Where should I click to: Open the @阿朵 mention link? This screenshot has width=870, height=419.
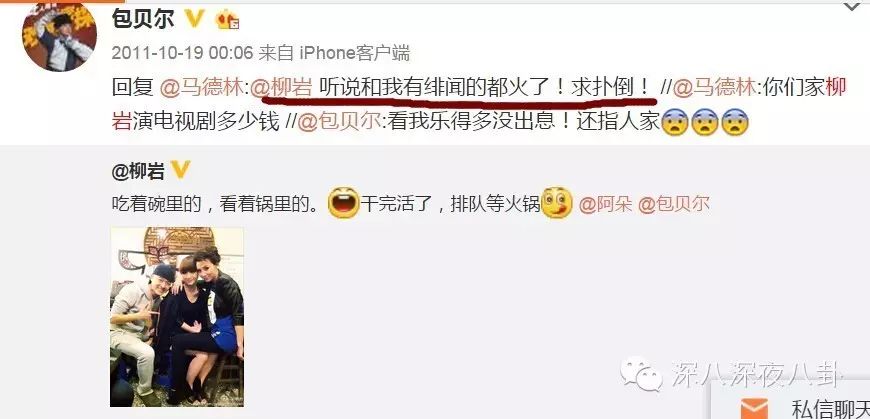(605, 205)
